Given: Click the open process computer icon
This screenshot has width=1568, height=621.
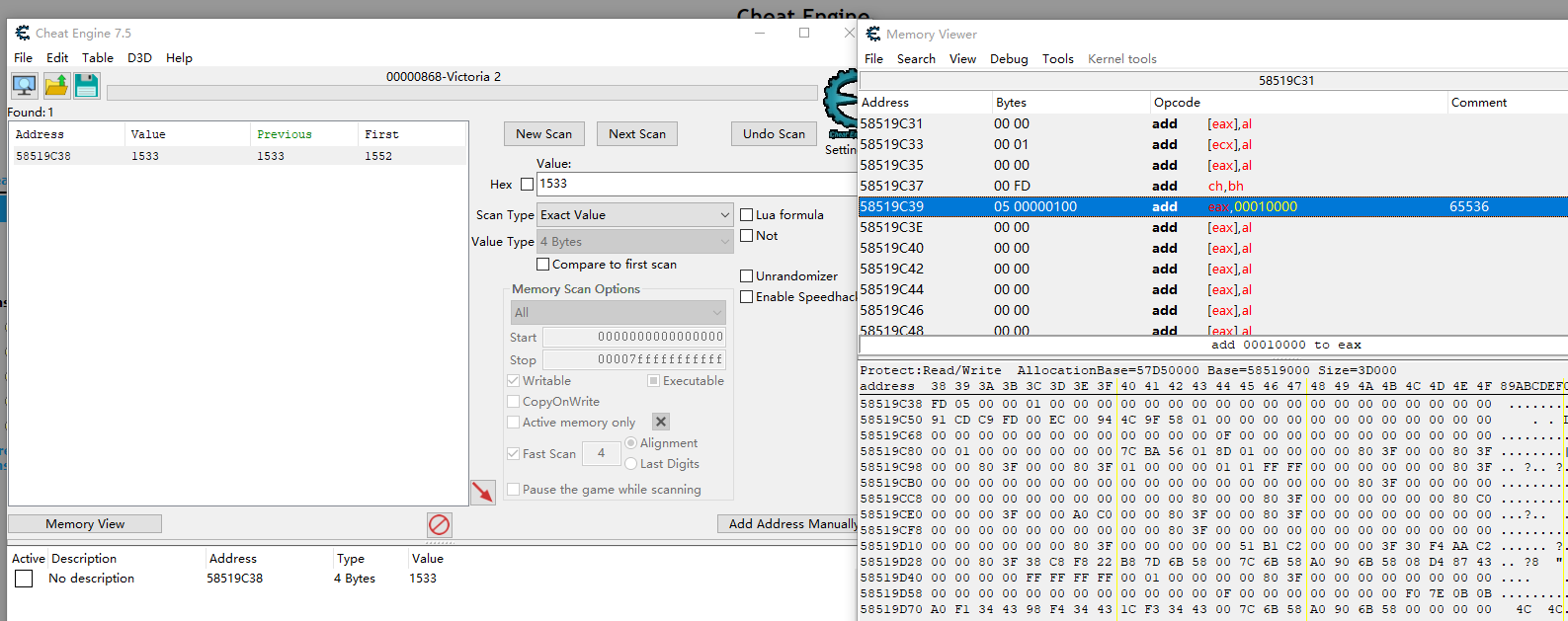Looking at the screenshot, I should 25,86.
